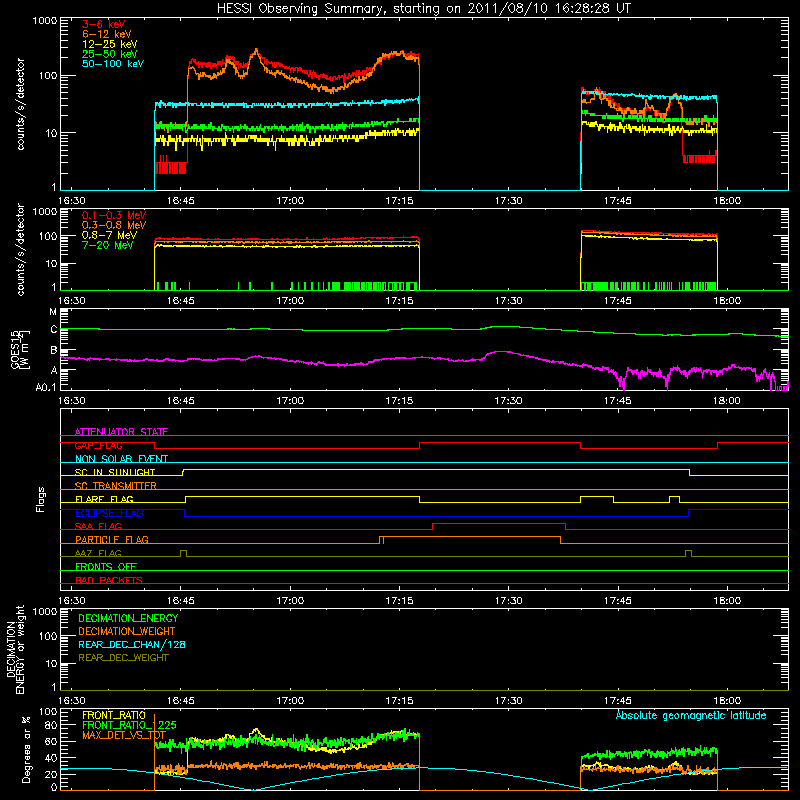This screenshot has width=800, height=800.
Task: Click the 0.1-0.3 MeV legend entry
Action: (114, 215)
